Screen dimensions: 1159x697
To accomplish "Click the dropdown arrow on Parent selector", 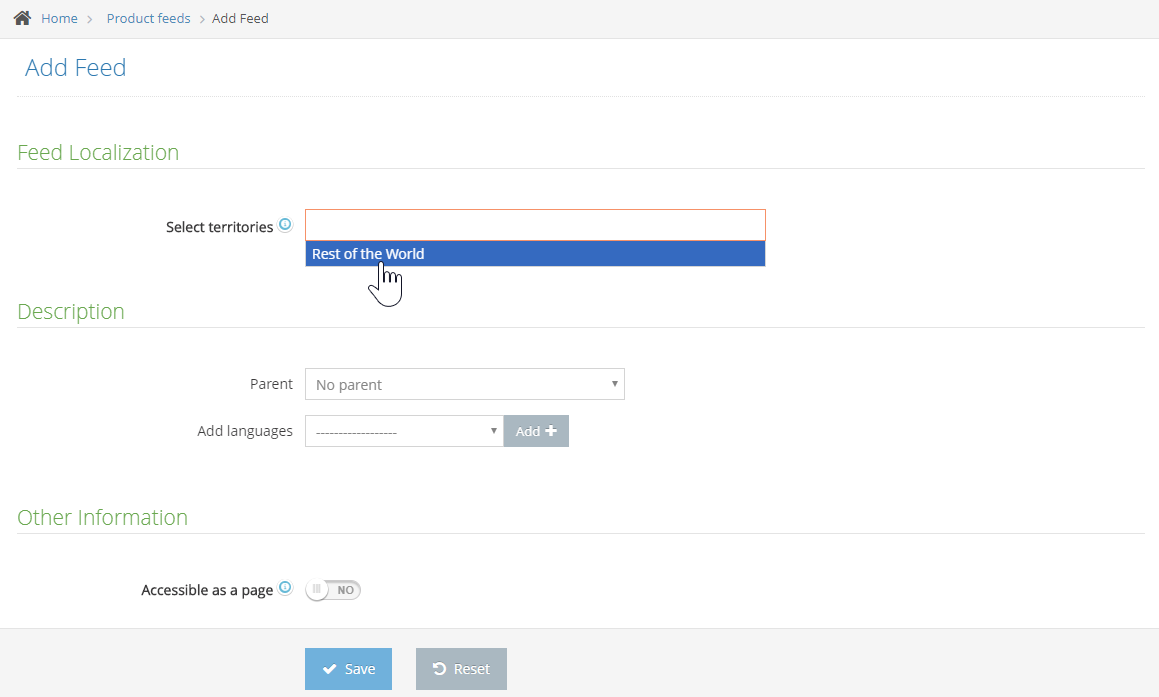I will tap(614, 384).
